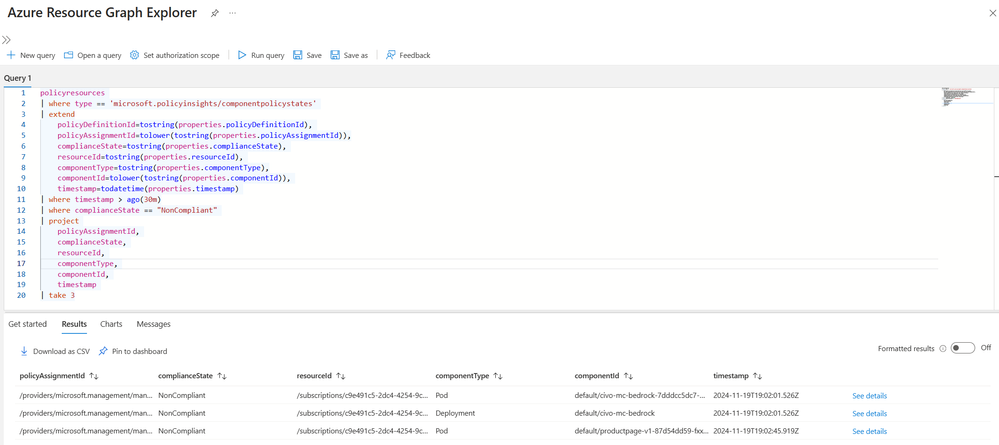Screen dimensions: 999x445
Task: Click line number 17 in the editor gutter
Action: 22,263
